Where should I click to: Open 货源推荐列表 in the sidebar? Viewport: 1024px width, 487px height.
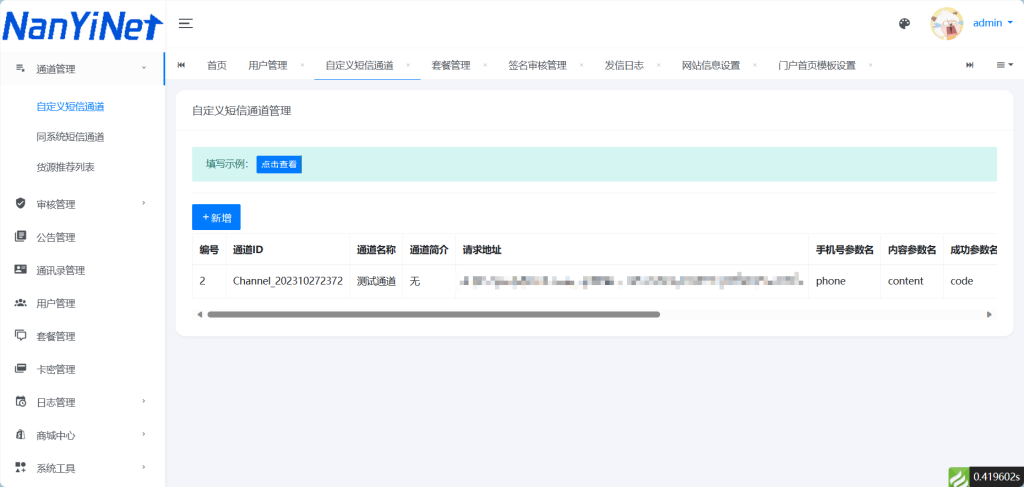(x=65, y=167)
